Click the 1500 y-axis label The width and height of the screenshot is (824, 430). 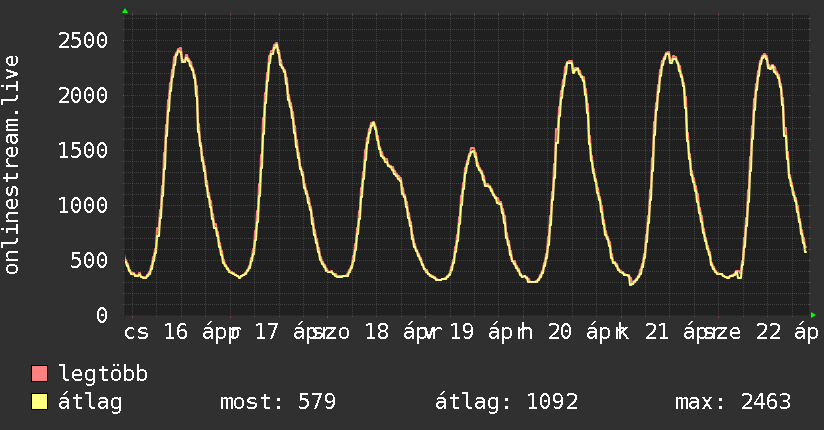(83, 151)
